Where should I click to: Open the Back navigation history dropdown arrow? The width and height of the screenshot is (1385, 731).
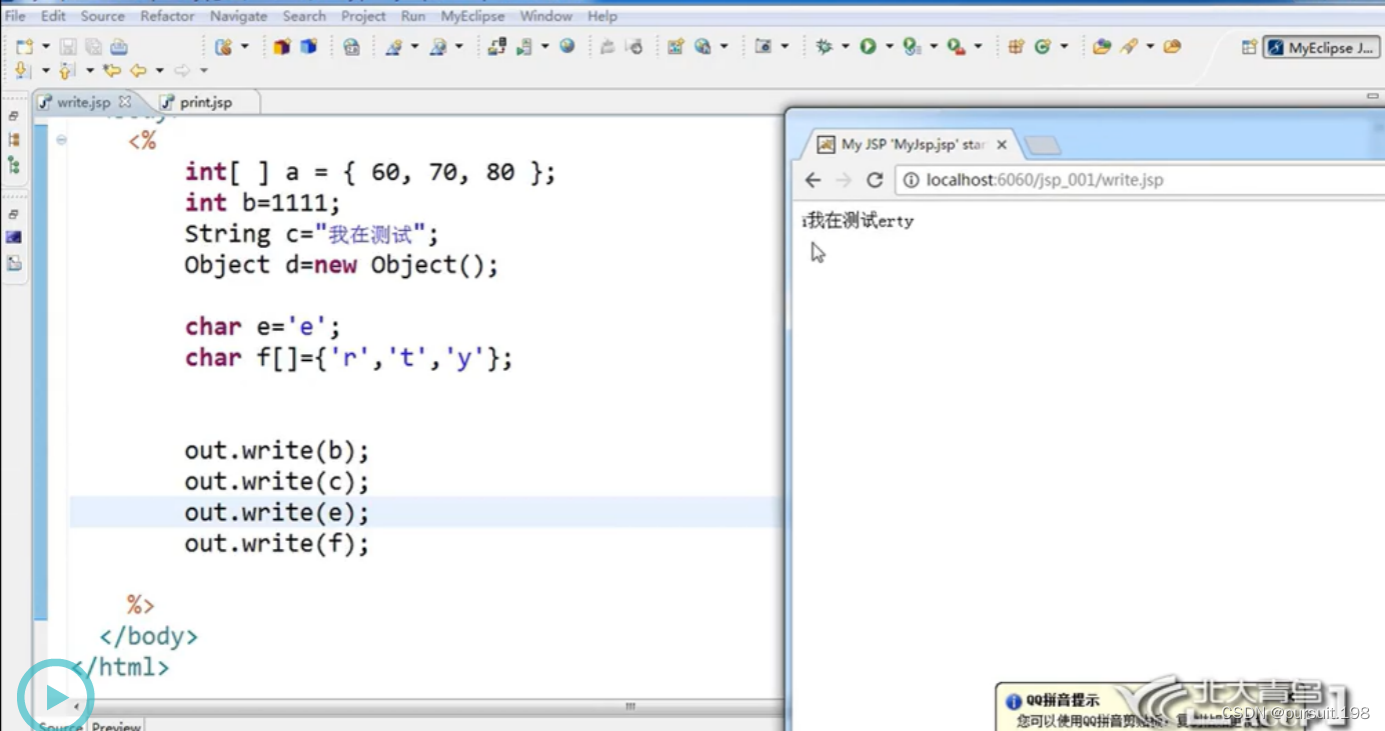pos(158,72)
